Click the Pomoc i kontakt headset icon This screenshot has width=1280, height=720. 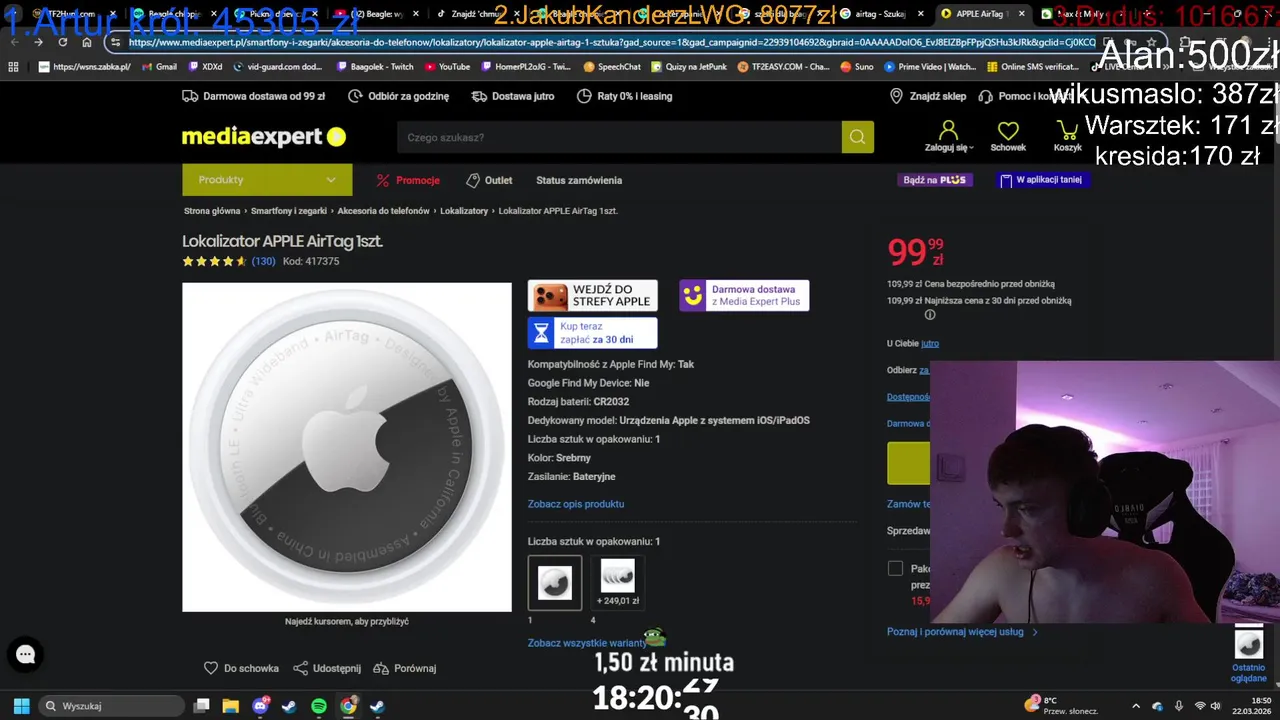[x=985, y=96]
